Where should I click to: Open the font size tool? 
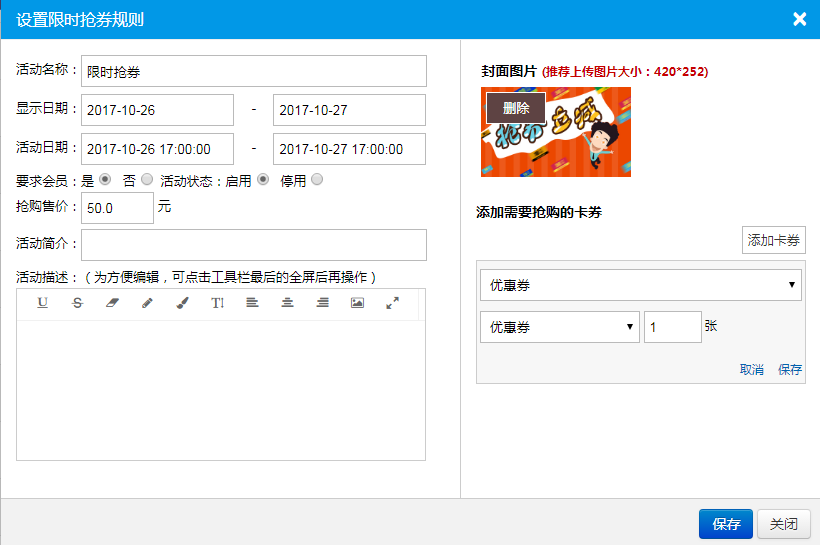(x=218, y=303)
